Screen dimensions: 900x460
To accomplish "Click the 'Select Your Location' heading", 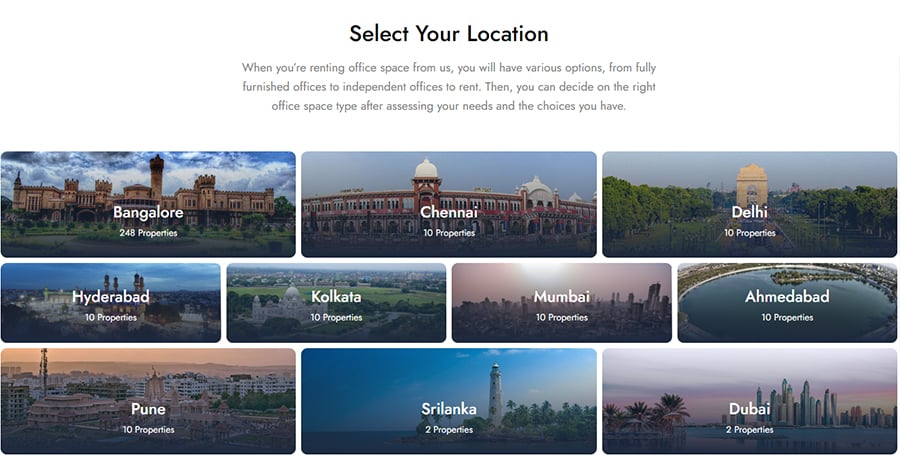I will (449, 33).
